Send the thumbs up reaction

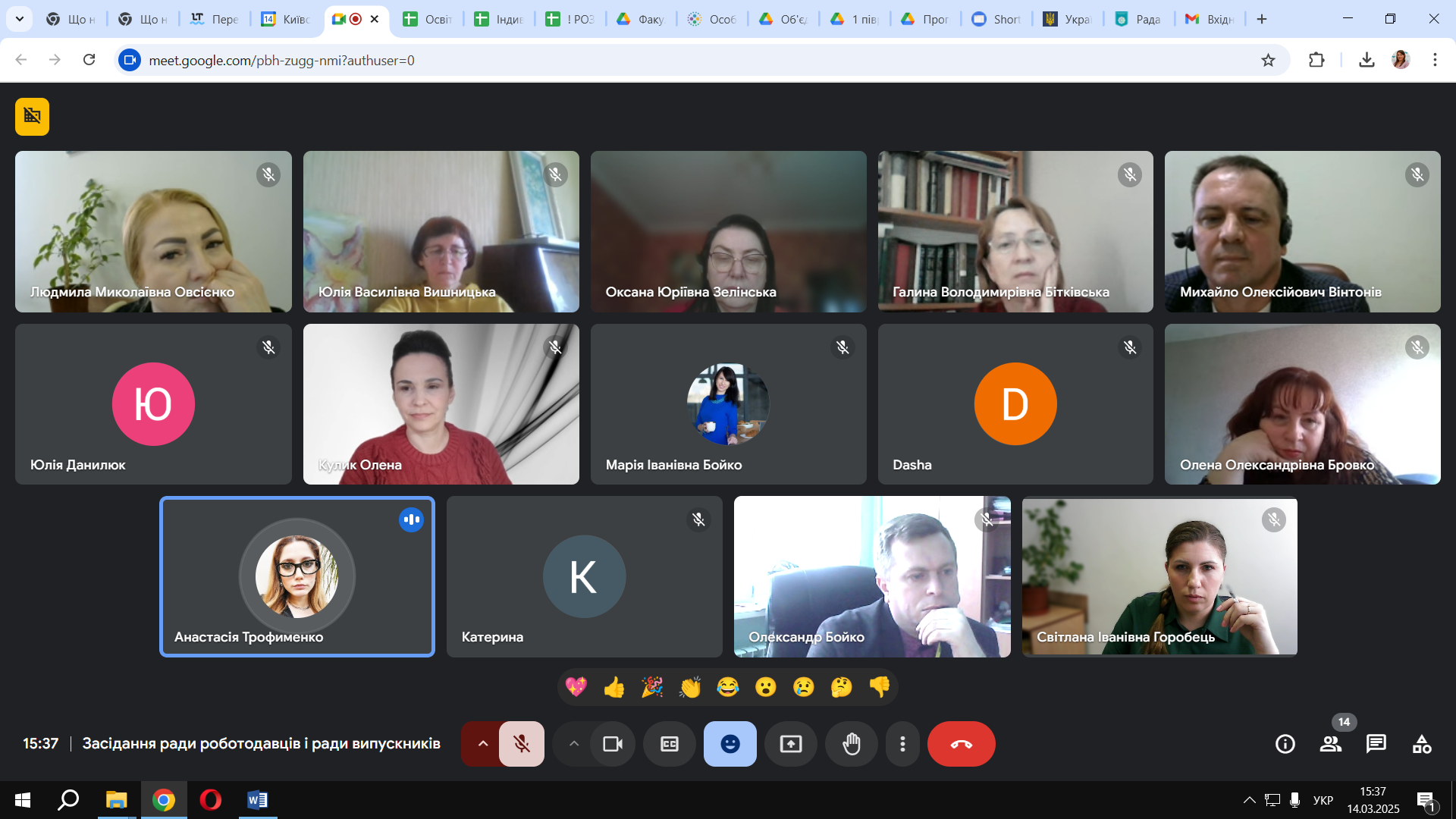[613, 687]
